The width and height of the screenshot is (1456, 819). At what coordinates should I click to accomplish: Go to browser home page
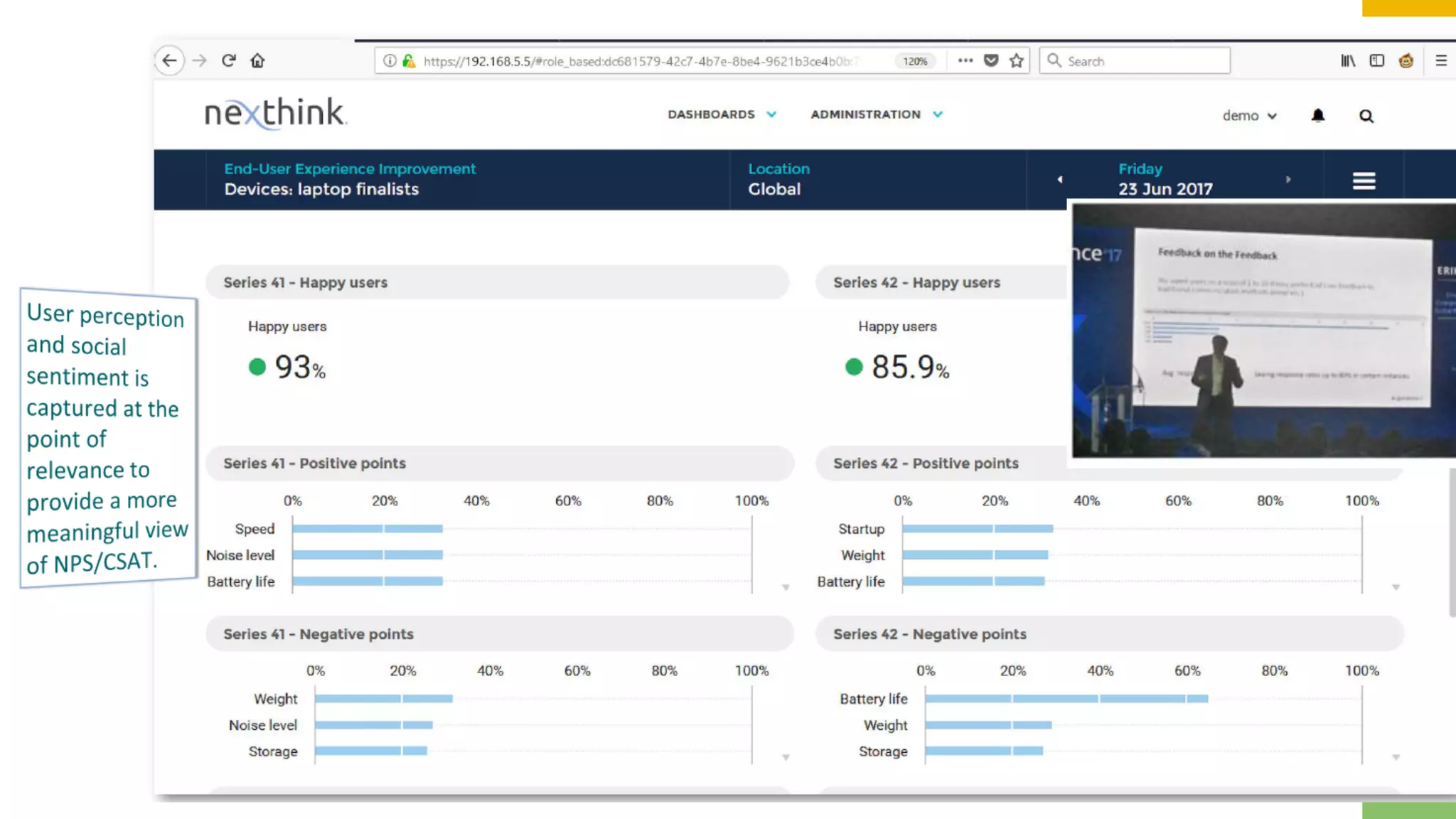(257, 60)
